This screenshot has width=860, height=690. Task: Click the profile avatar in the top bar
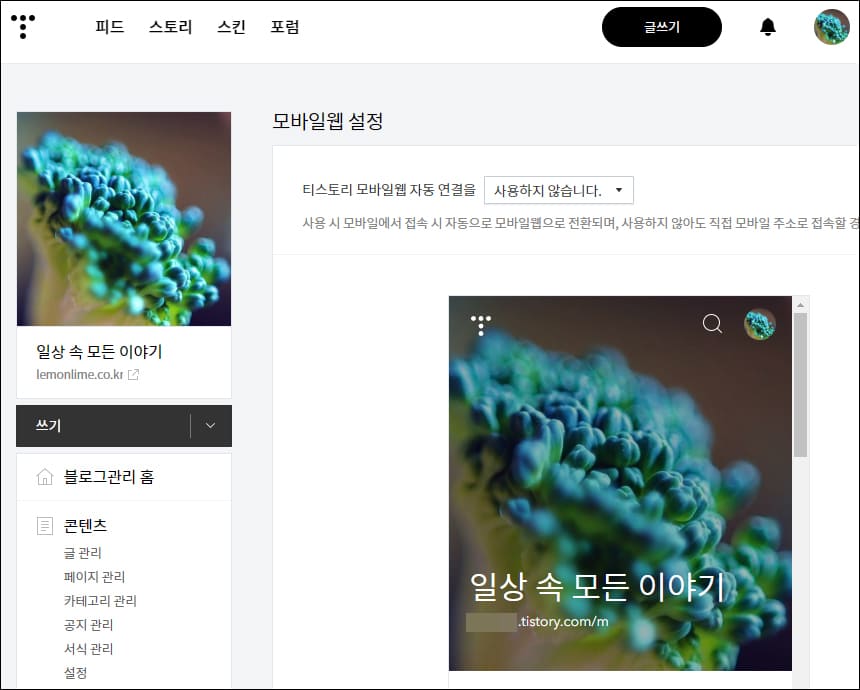(830, 27)
